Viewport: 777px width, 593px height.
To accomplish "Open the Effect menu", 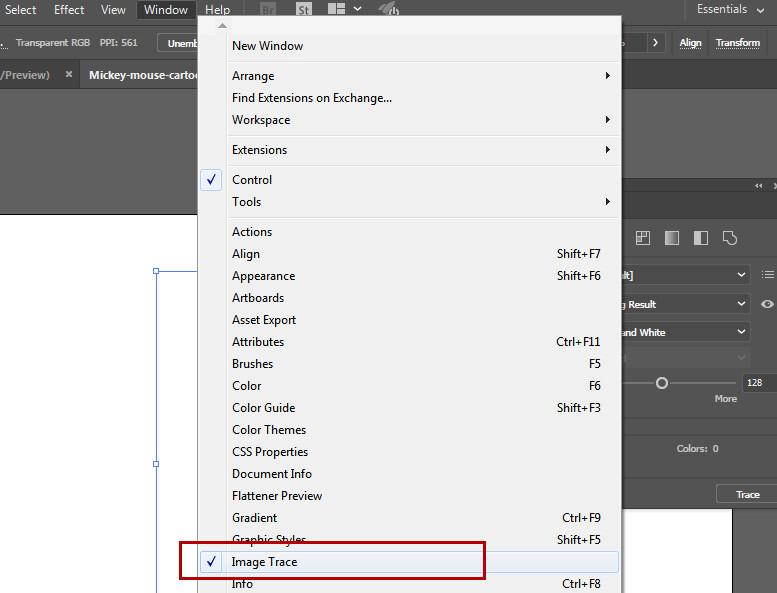I will pyautogui.click(x=69, y=10).
